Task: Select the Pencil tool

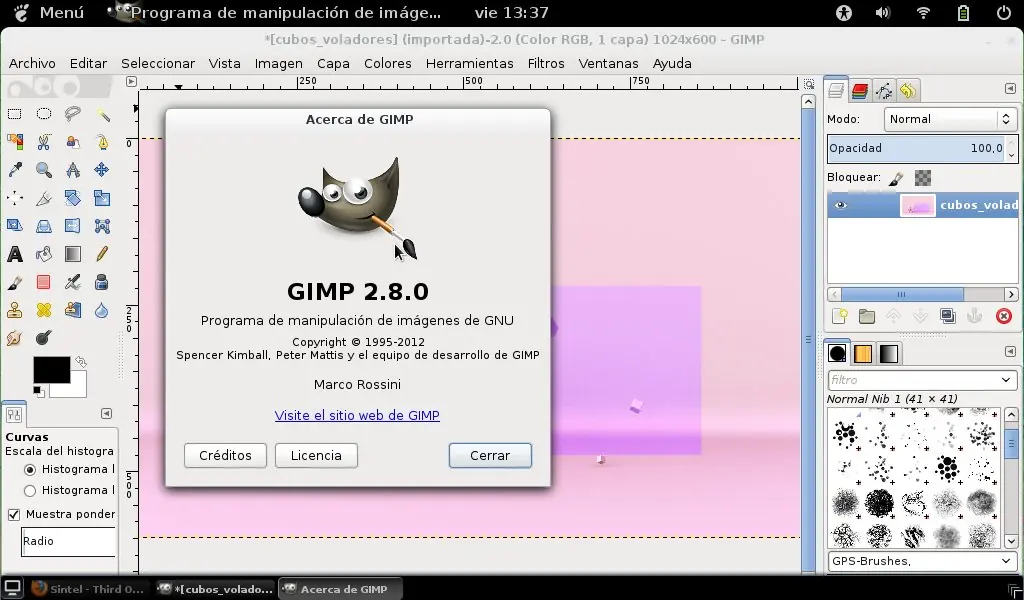Action: [102, 254]
